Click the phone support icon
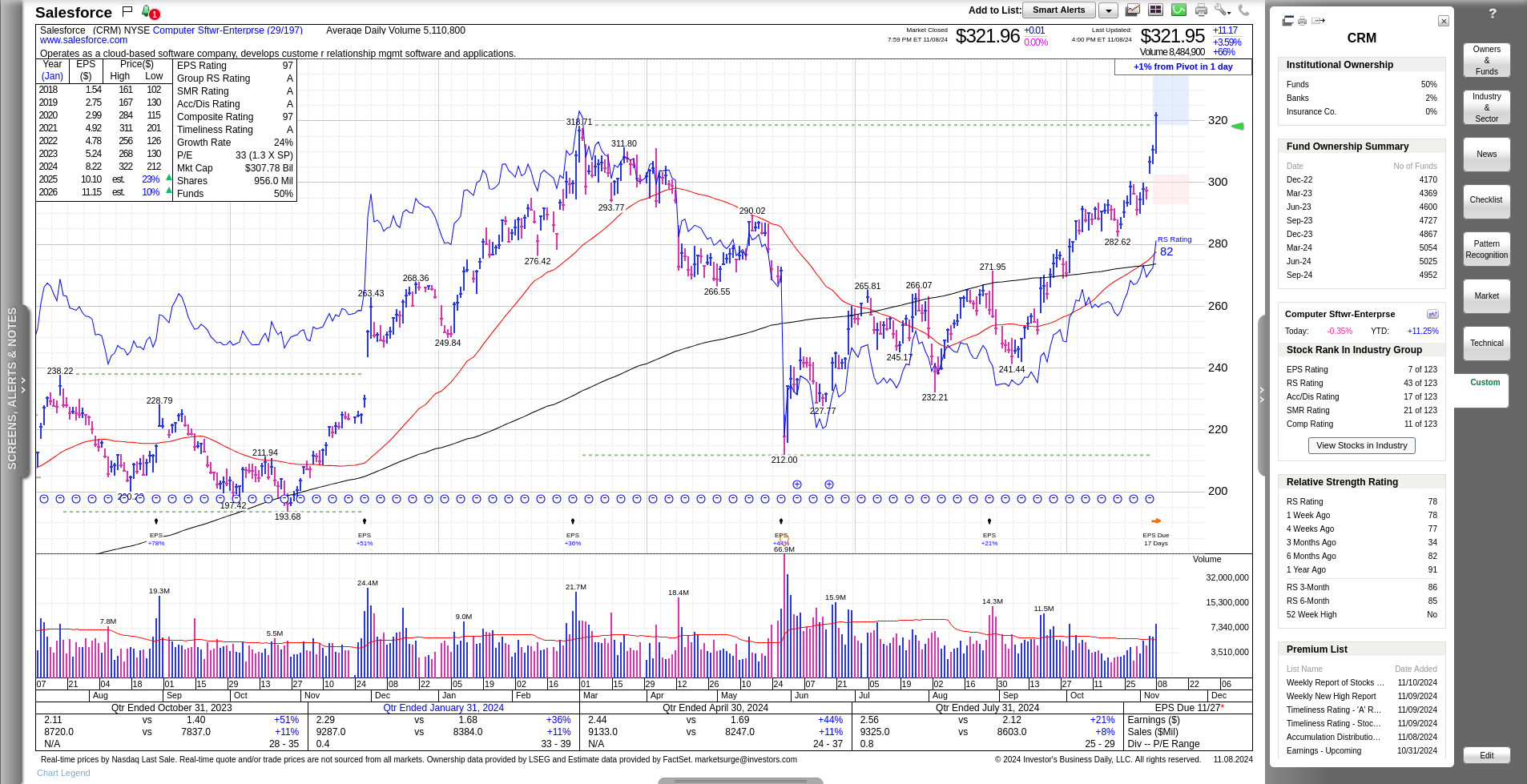This screenshot has height=784, width=1527. tap(1243, 10)
